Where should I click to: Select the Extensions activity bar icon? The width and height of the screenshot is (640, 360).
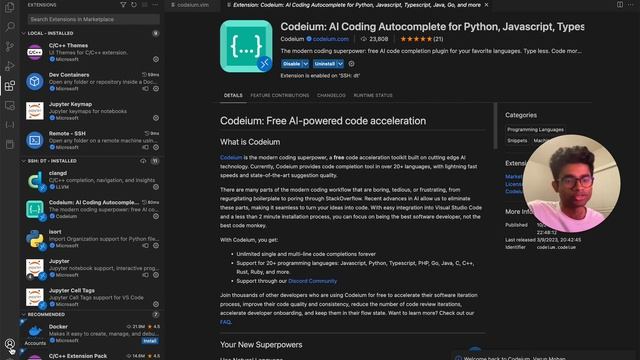pos(10,85)
